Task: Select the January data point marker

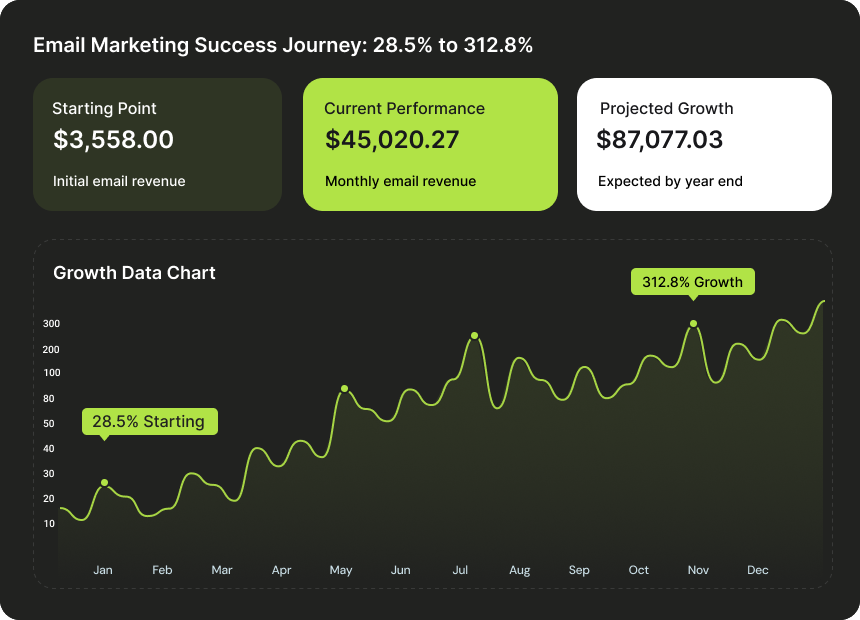Action: coord(103,484)
